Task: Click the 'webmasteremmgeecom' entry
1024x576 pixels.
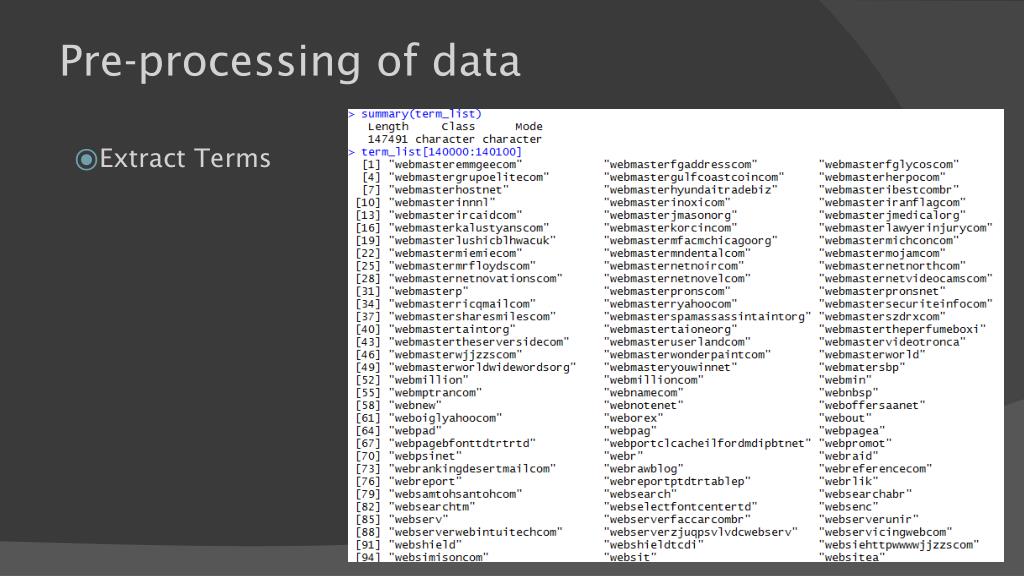Action: click(456, 165)
